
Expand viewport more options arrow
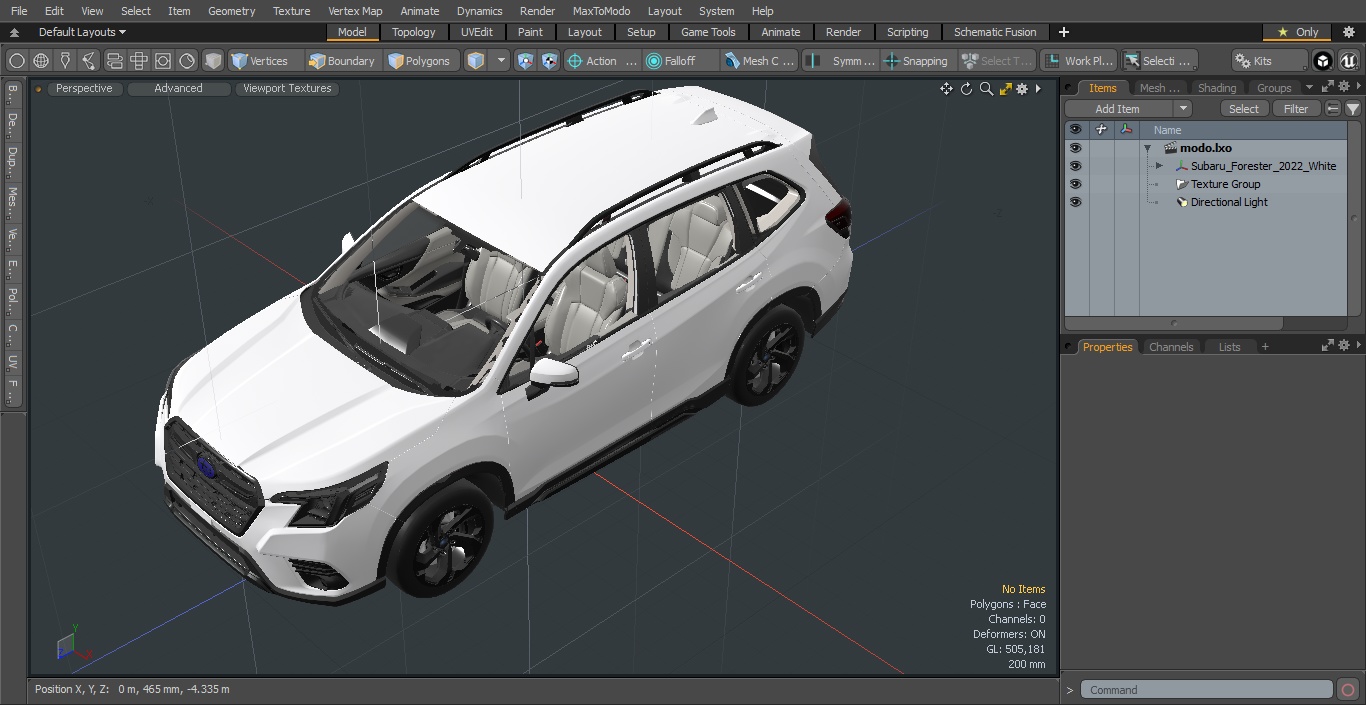[x=1038, y=89]
